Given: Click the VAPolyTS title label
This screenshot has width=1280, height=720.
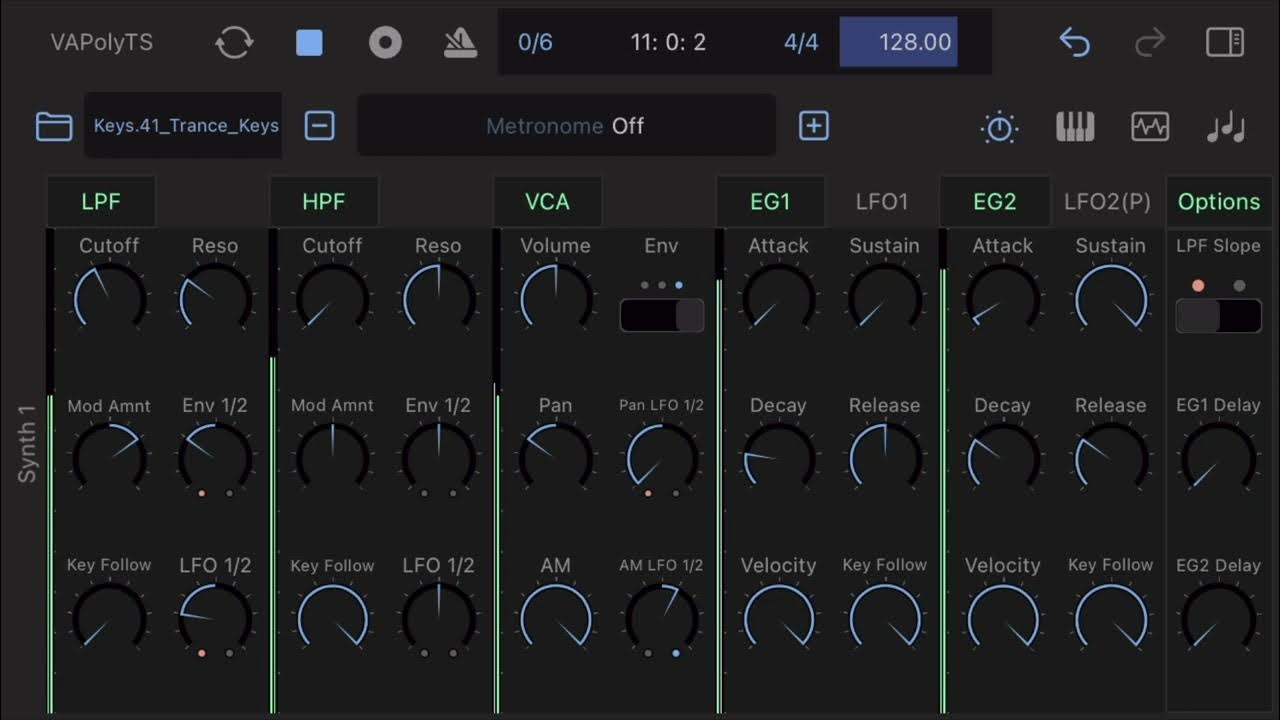Looking at the screenshot, I should tap(102, 43).
